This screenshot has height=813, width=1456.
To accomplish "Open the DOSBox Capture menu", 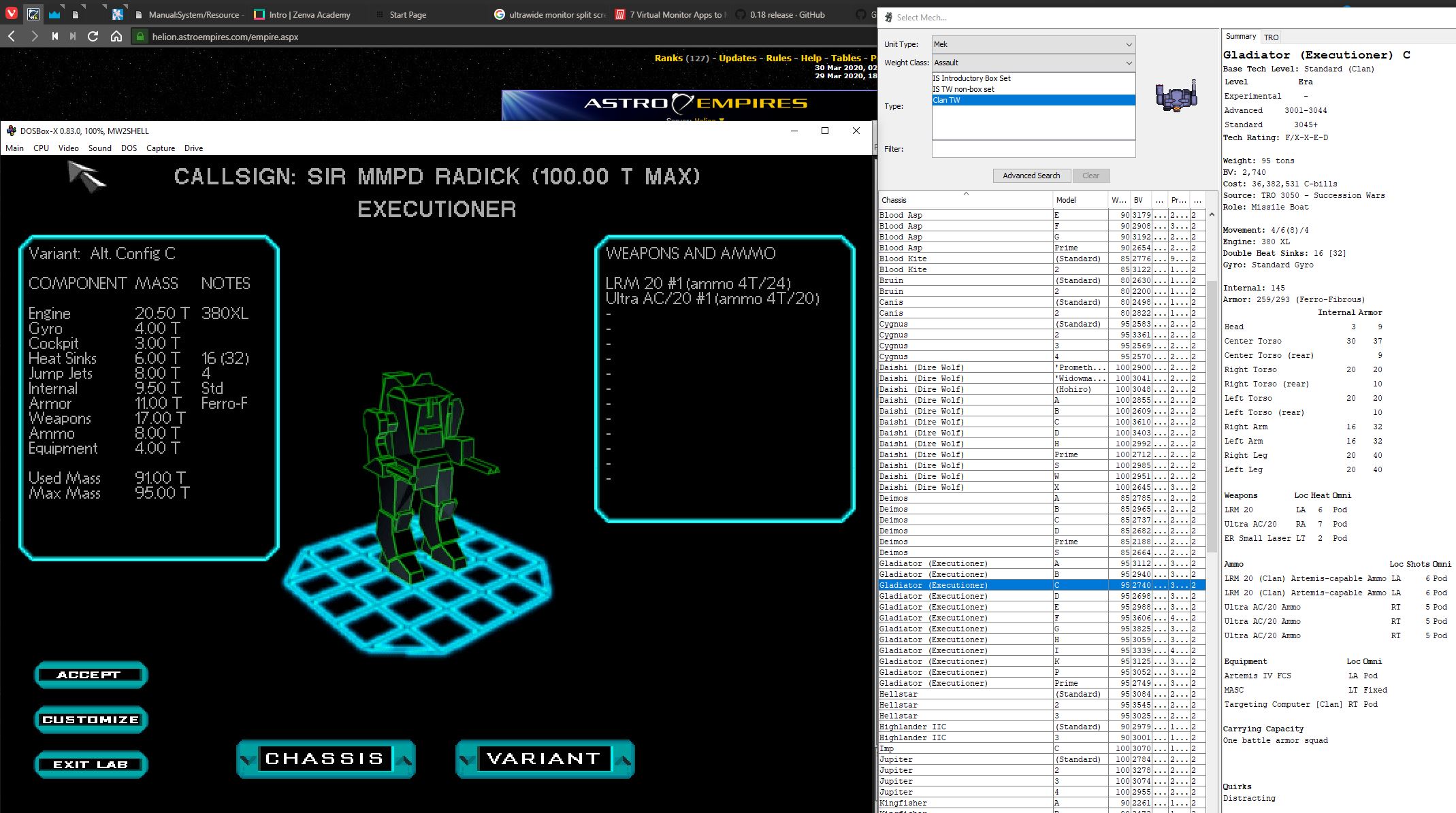I will pyautogui.click(x=161, y=148).
